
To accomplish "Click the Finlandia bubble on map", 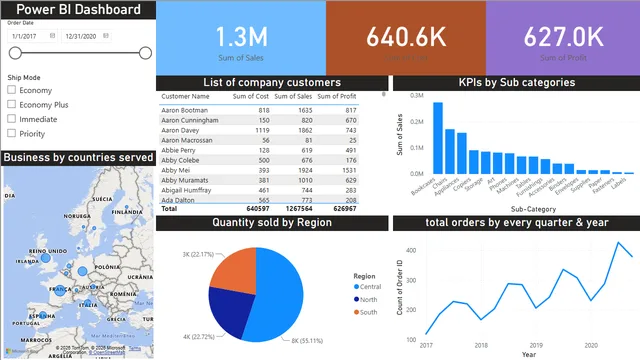I will click(127, 207).
